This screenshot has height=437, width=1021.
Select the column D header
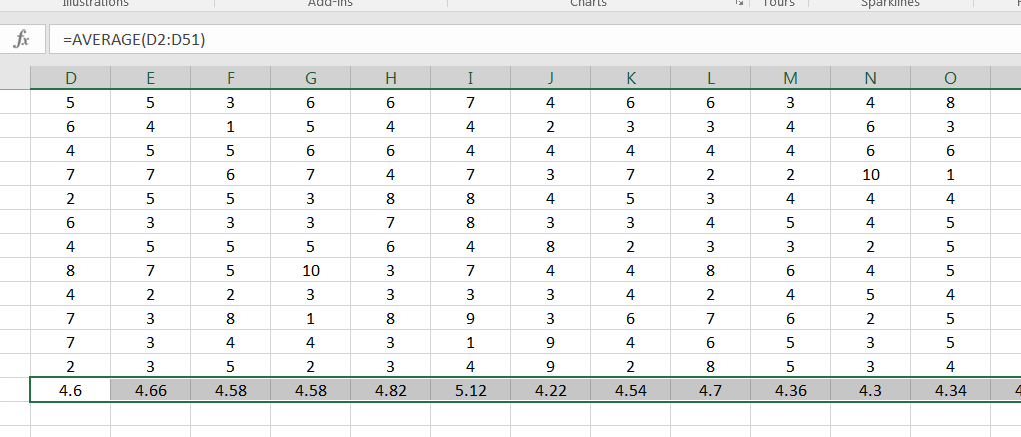coord(70,78)
